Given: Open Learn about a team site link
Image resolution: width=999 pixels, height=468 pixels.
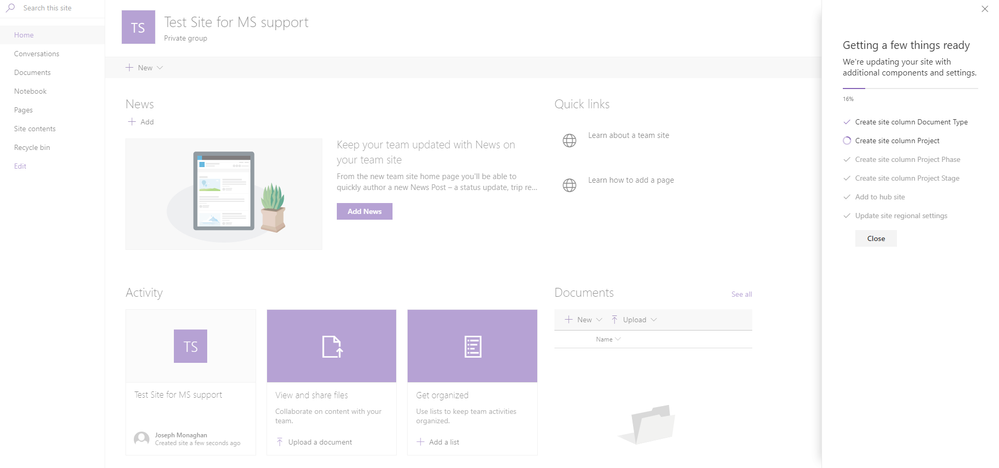Looking at the screenshot, I should (628, 135).
